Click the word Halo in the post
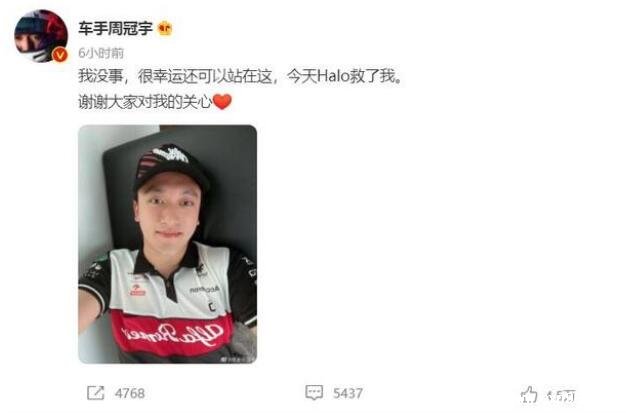 tap(333, 76)
